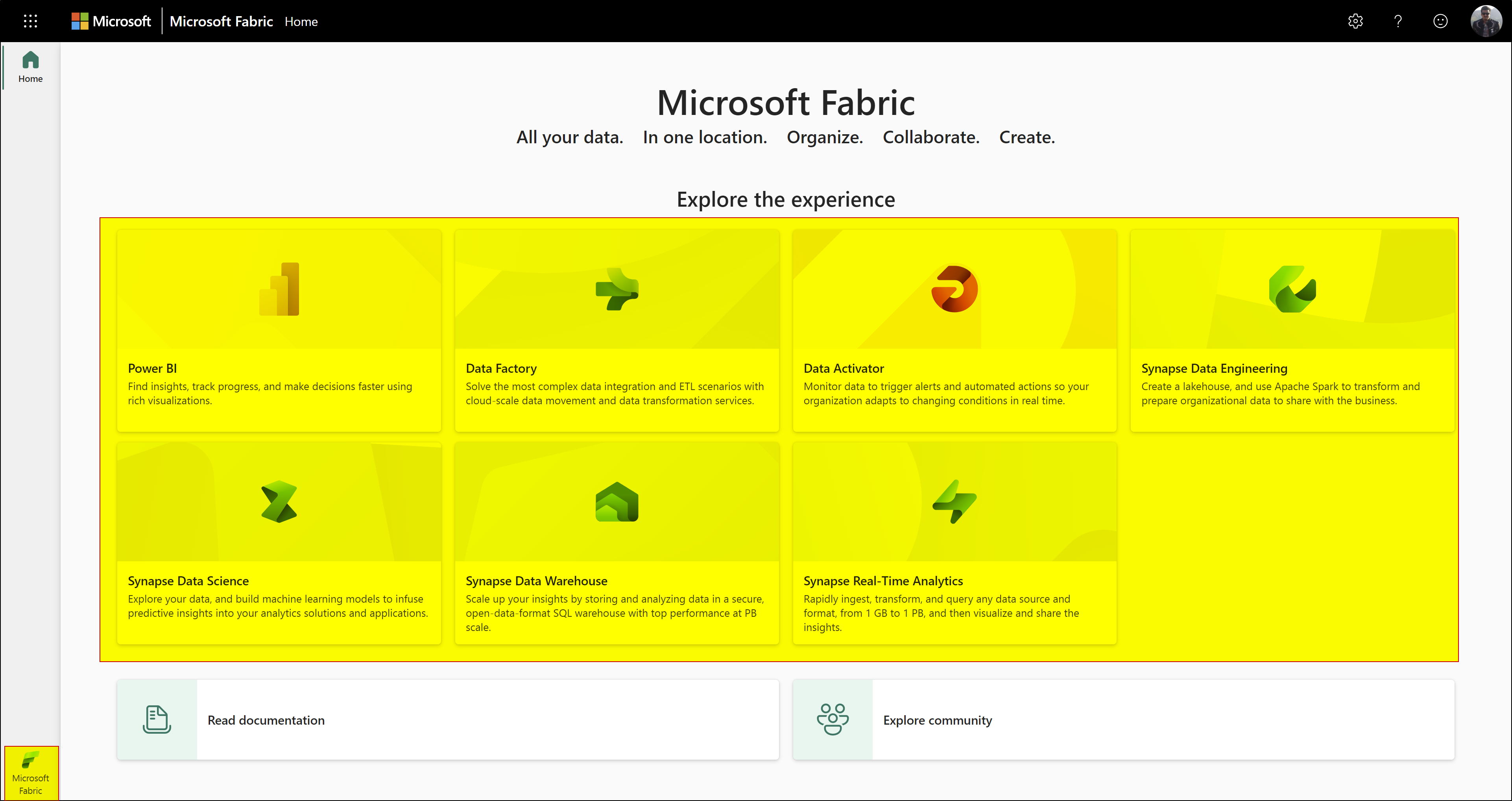Open the Data Activator card title
This screenshot has width=1512, height=801.
click(x=844, y=368)
